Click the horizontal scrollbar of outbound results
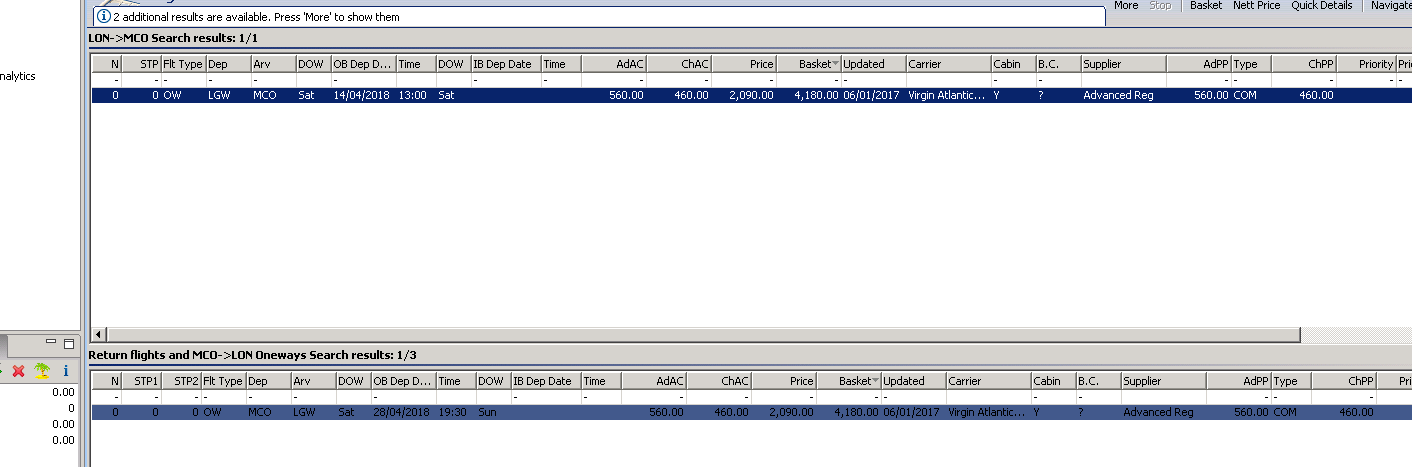Viewport: 1412px width, 467px height. tap(702, 334)
